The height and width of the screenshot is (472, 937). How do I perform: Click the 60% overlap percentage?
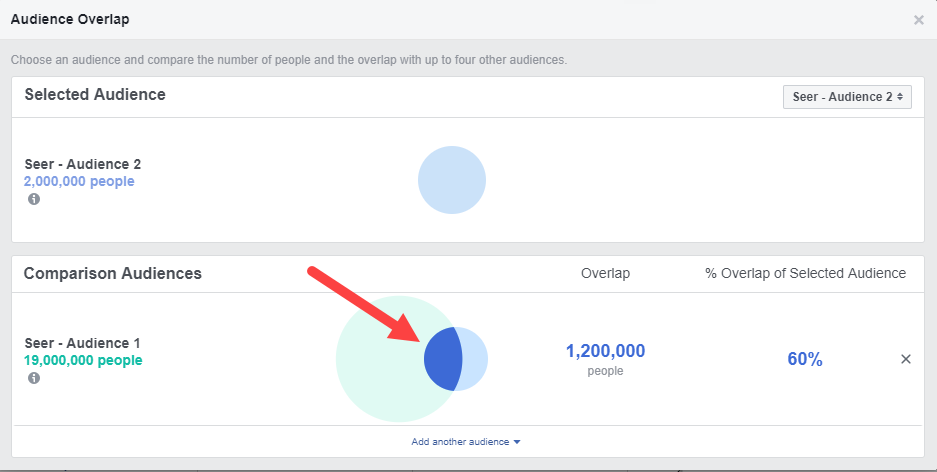[x=805, y=359]
